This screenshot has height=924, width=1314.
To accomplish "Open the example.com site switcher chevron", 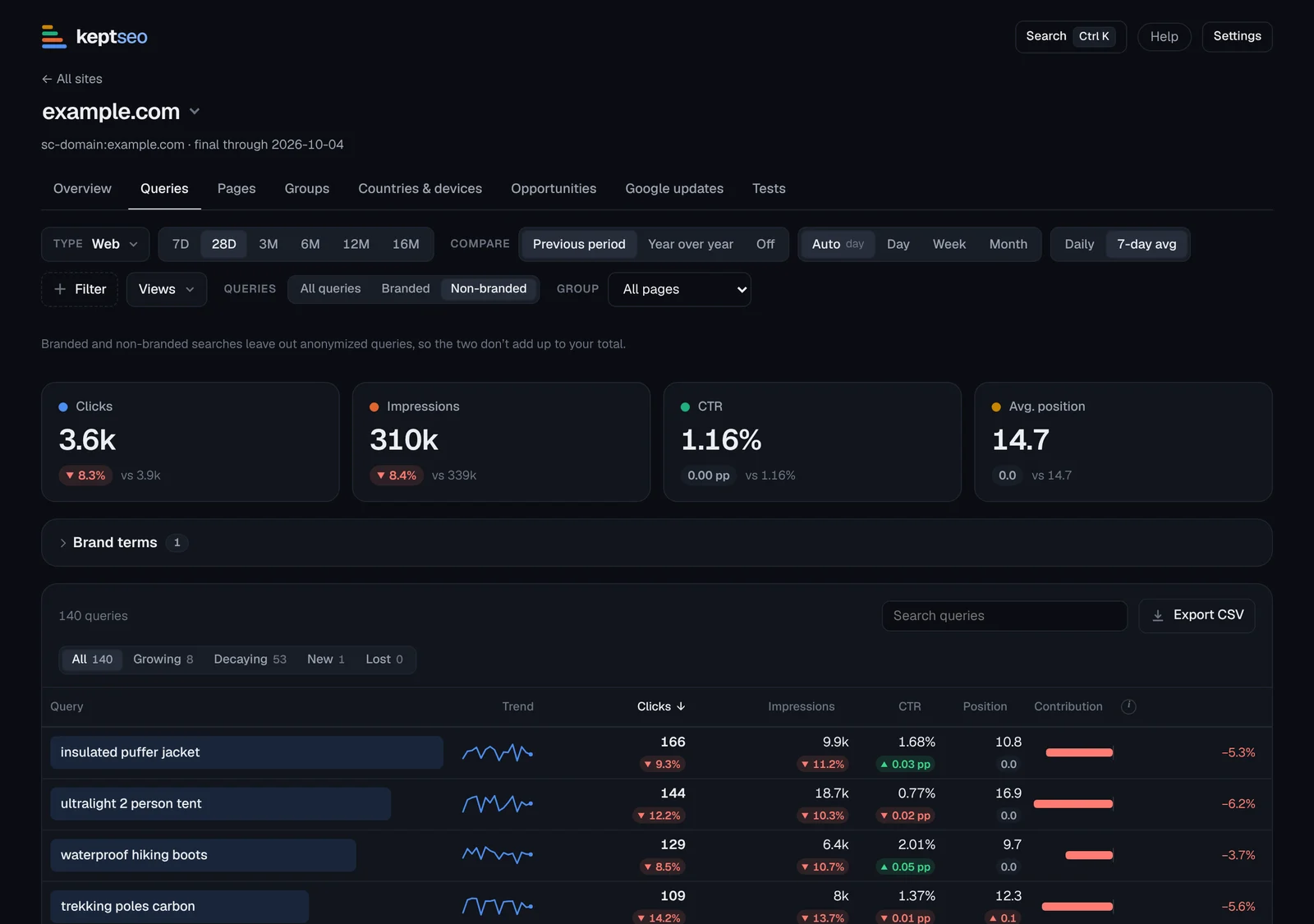I will [195, 112].
